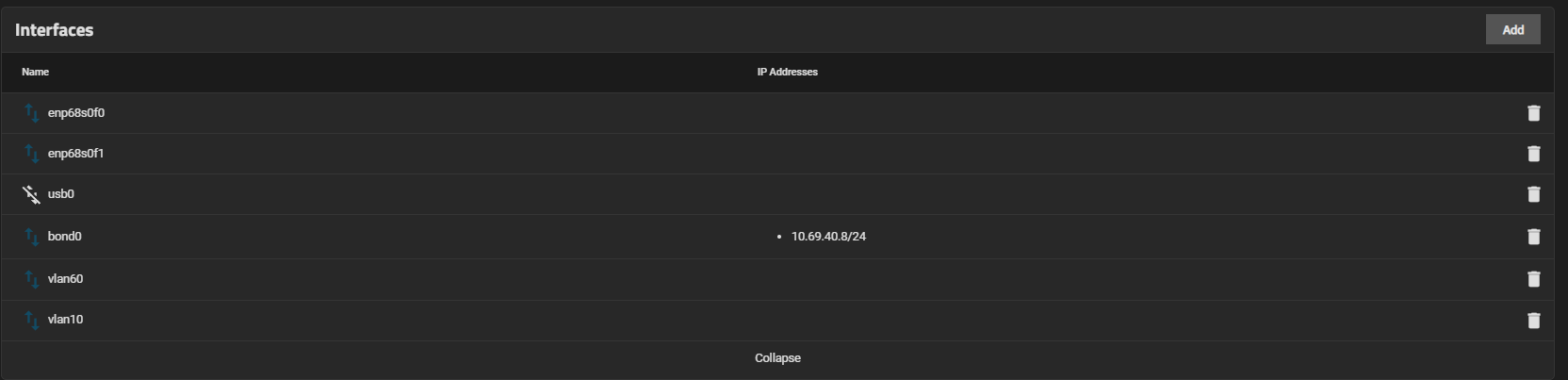Remove the usb0 interface
The image size is (1568, 380).
tap(1533, 194)
